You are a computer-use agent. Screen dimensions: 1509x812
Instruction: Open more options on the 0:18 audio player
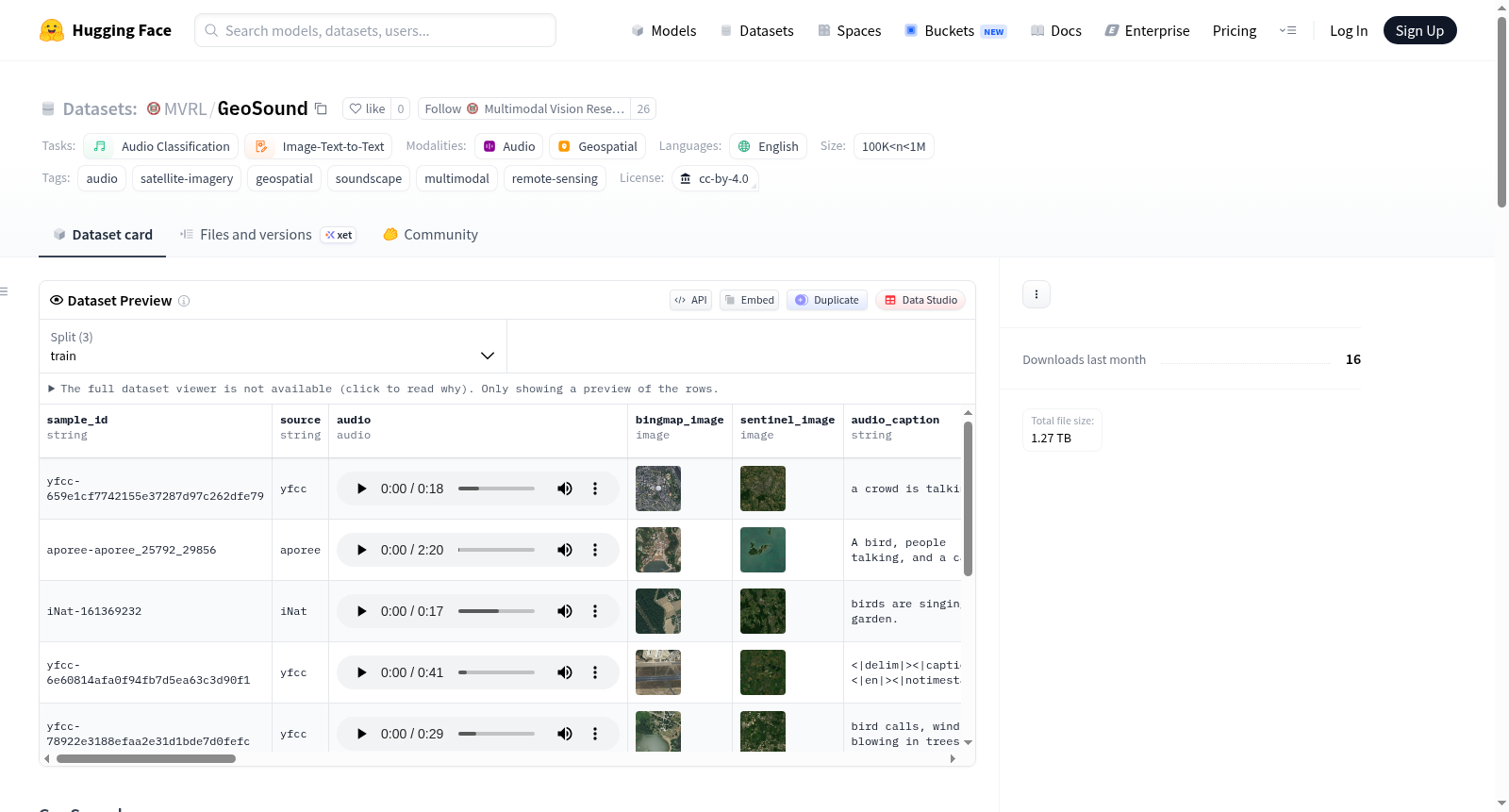(595, 489)
